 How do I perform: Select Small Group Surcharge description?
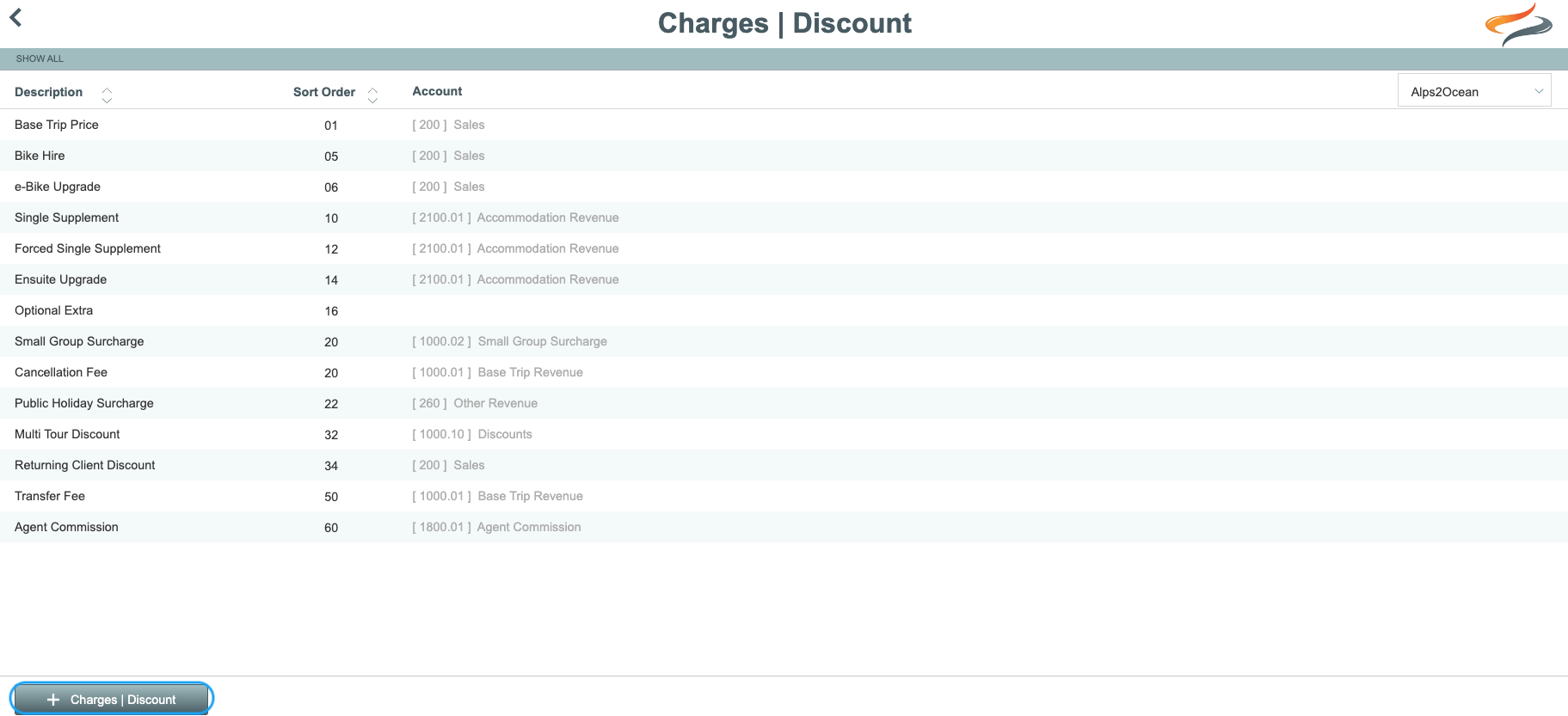79,341
